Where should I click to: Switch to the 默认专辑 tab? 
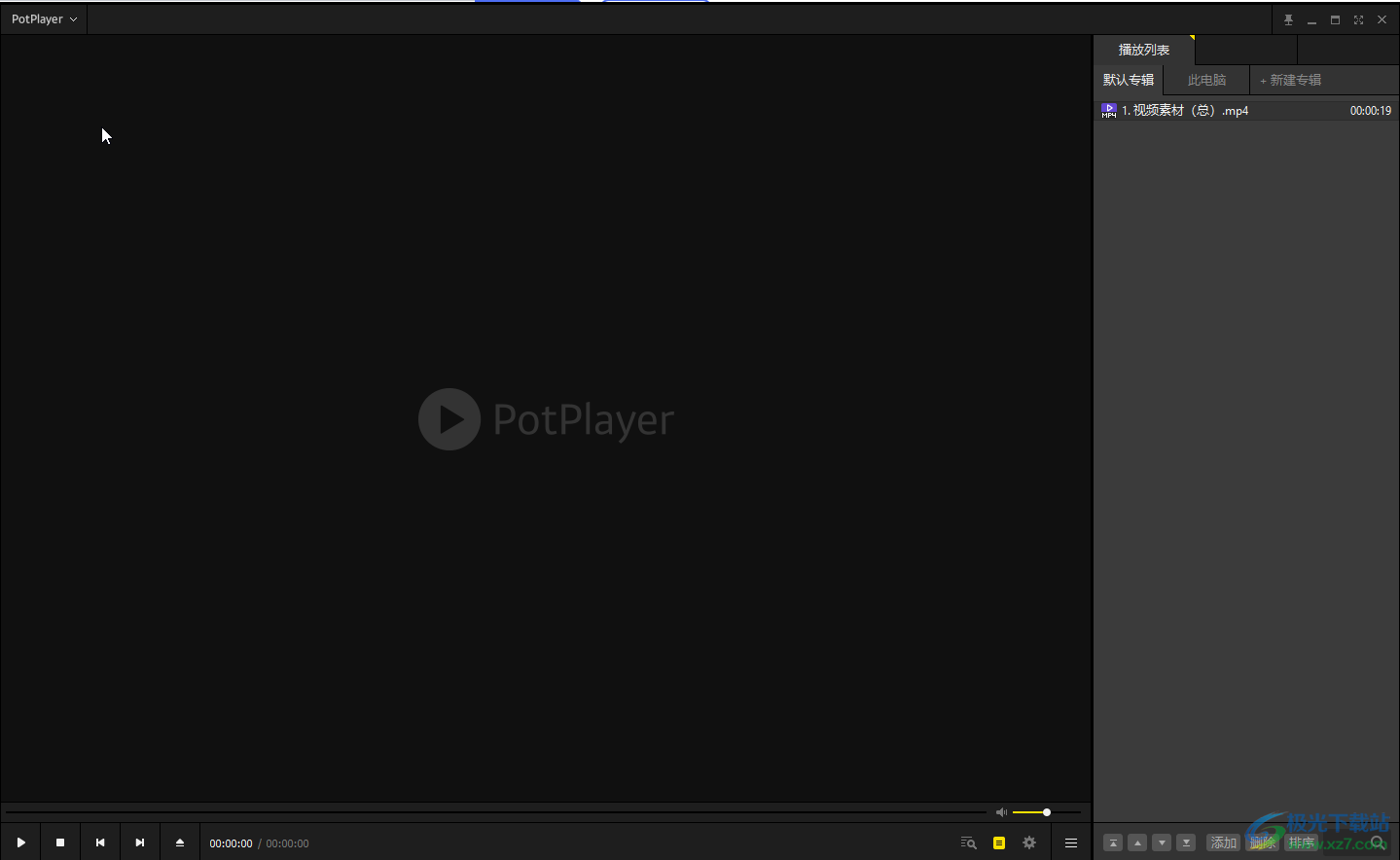pyautogui.click(x=1129, y=80)
